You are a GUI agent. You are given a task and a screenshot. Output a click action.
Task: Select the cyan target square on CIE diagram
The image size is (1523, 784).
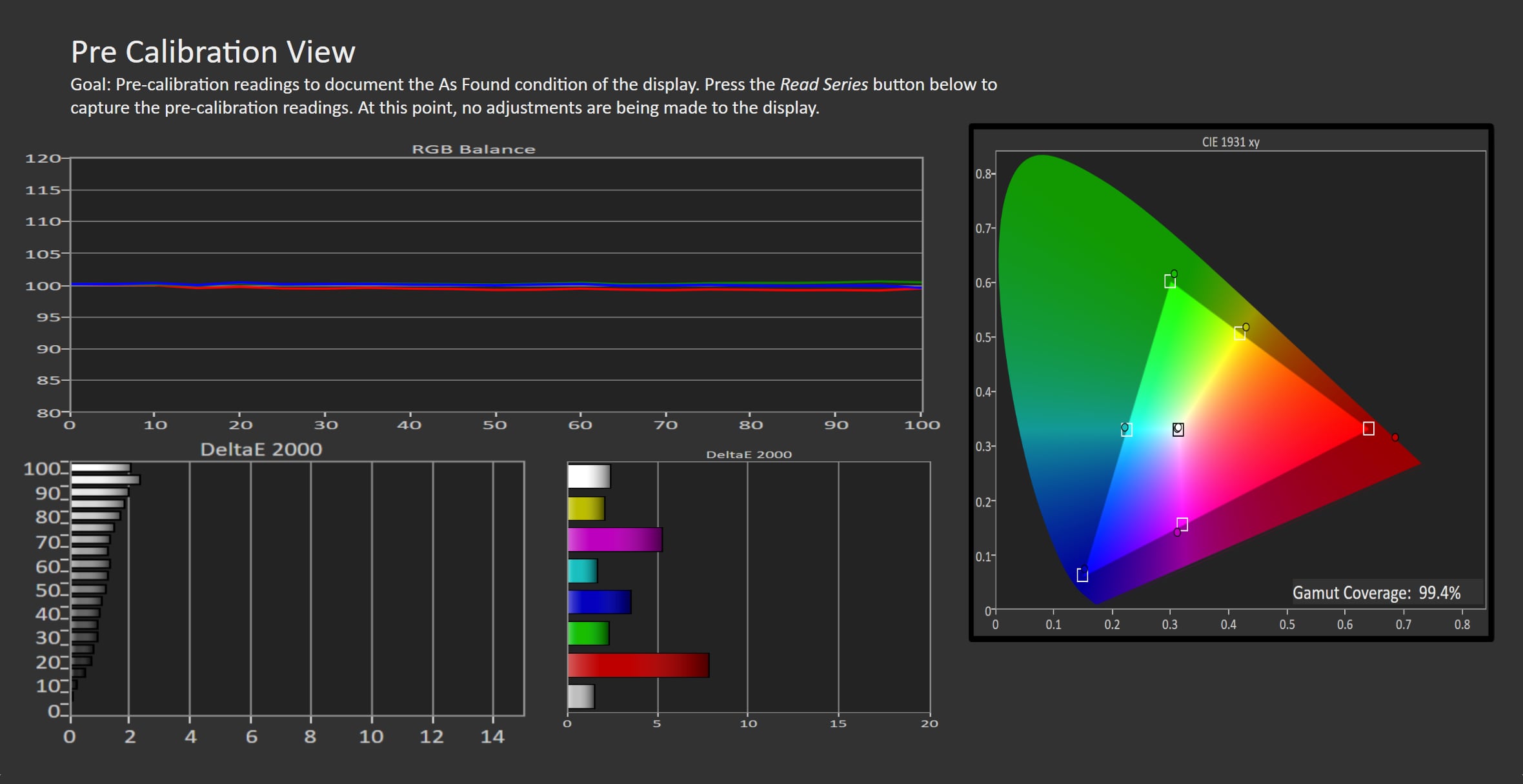click(1126, 430)
